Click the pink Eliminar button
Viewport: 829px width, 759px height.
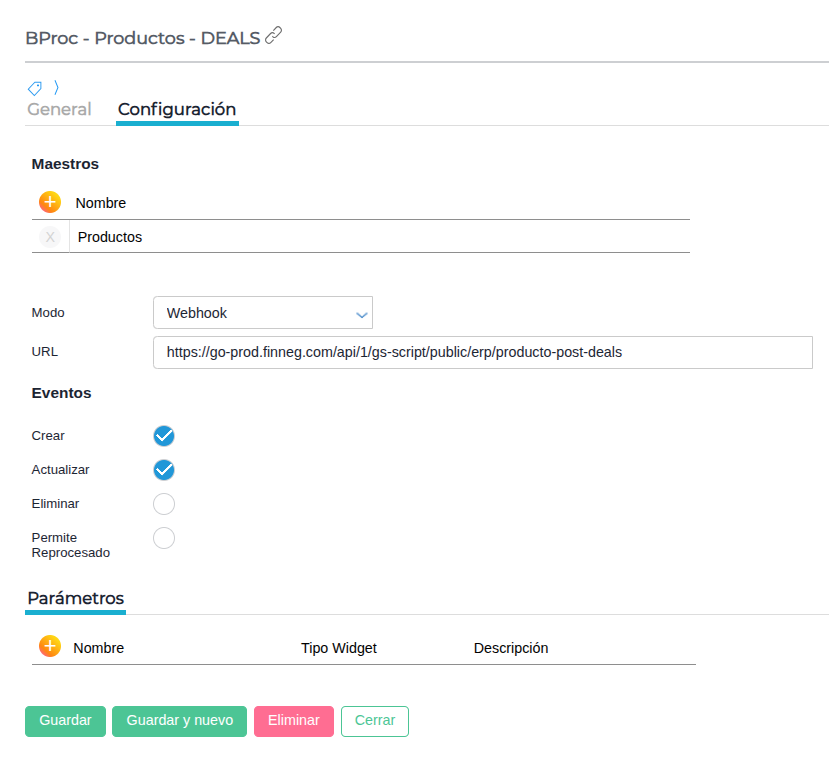[293, 721]
